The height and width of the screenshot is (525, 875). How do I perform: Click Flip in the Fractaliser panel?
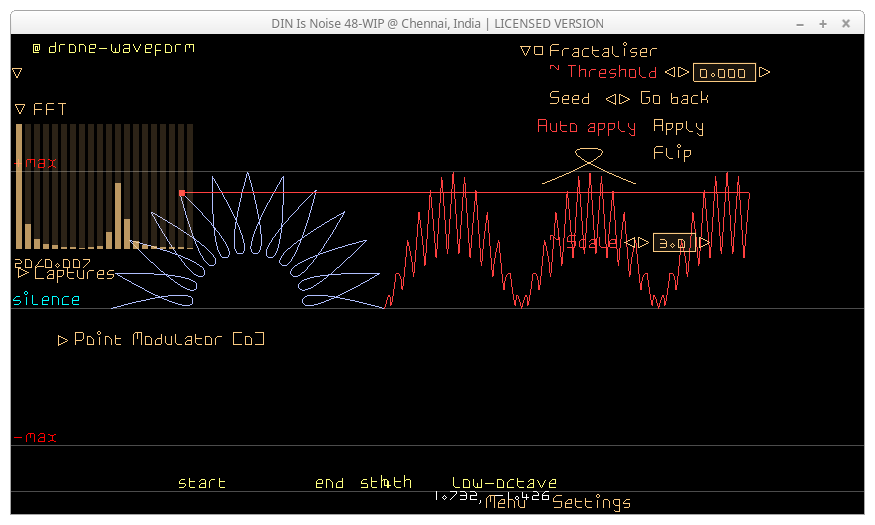coord(671,153)
